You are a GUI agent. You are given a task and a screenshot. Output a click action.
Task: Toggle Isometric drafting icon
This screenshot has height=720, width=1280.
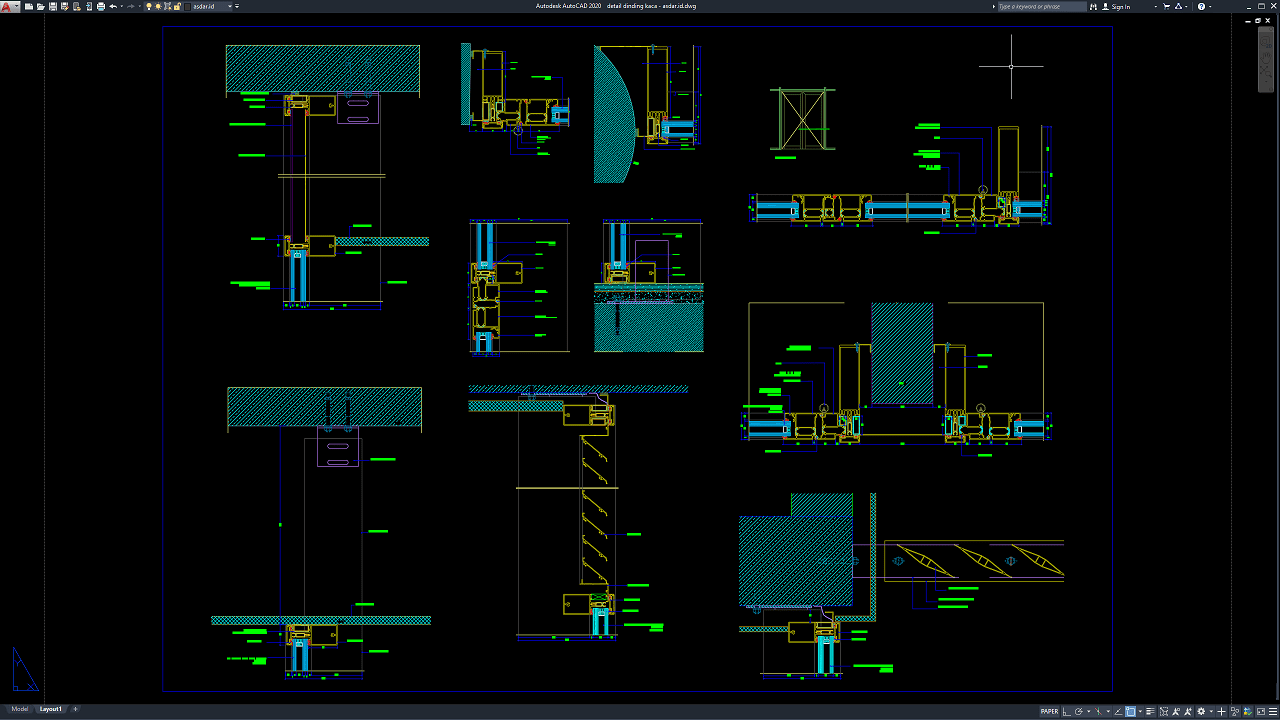[1098, 712]
